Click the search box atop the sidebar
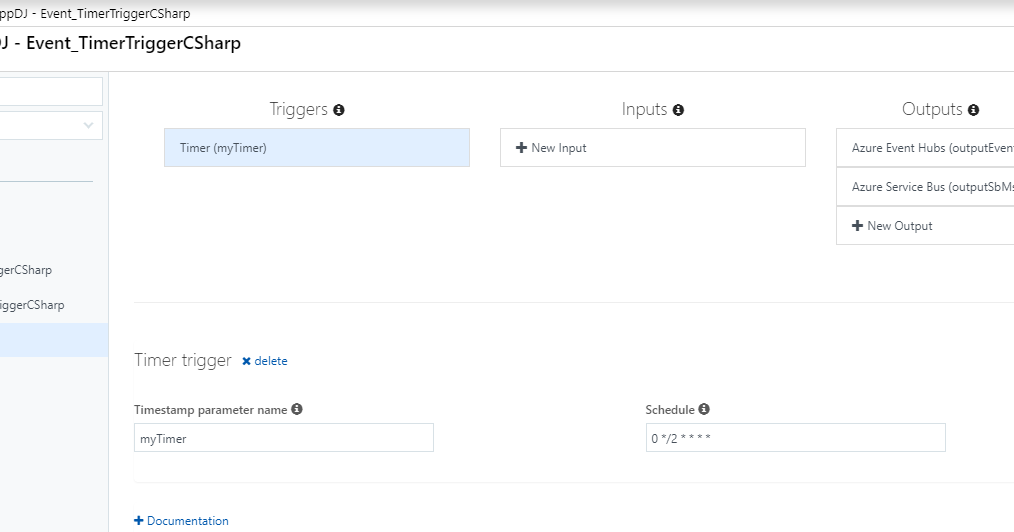Image resolution: width=1014 pixels, height=532 pixels. click(x=51, y=91)
